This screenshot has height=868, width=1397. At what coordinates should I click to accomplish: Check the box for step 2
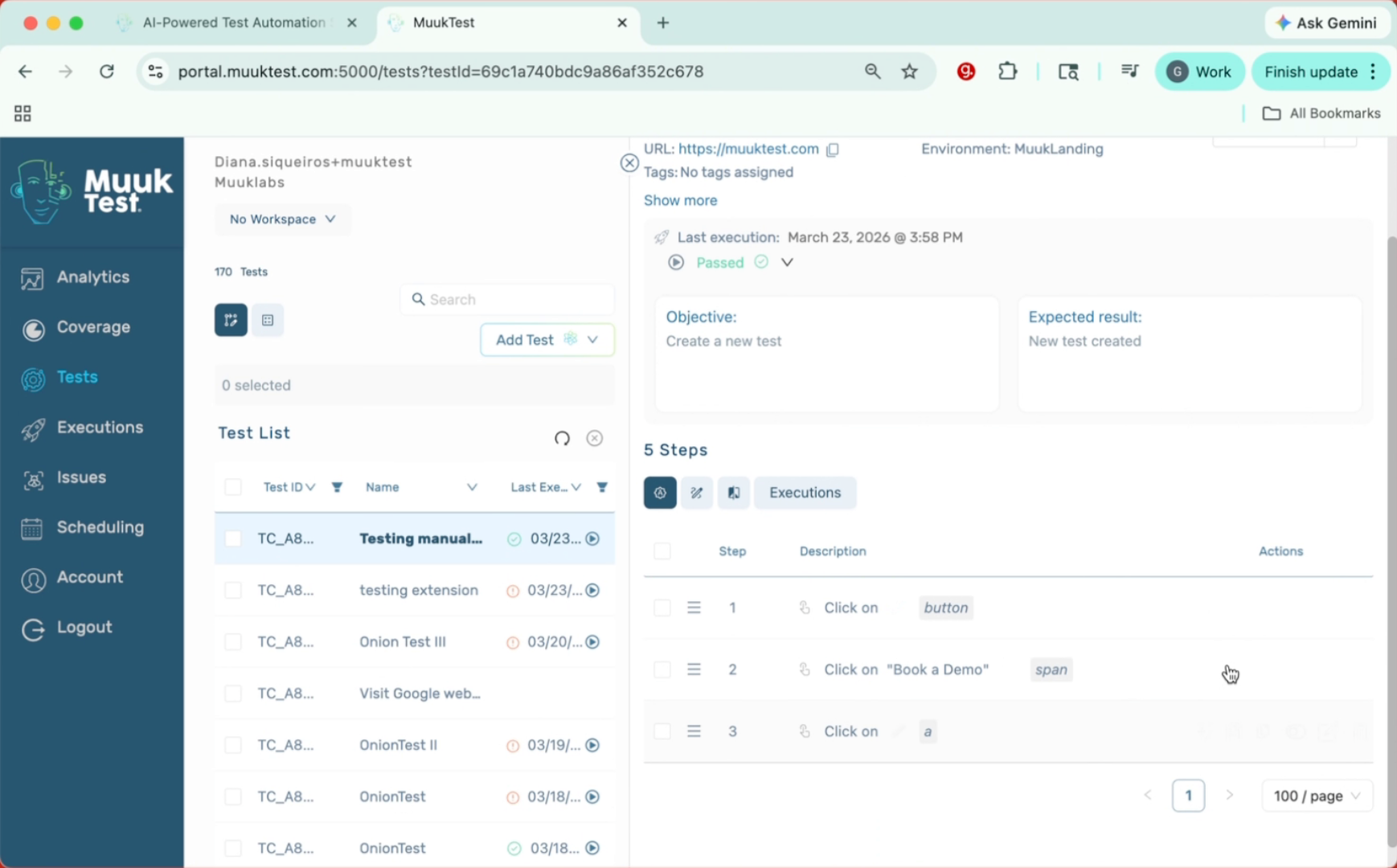pos(662,669)
